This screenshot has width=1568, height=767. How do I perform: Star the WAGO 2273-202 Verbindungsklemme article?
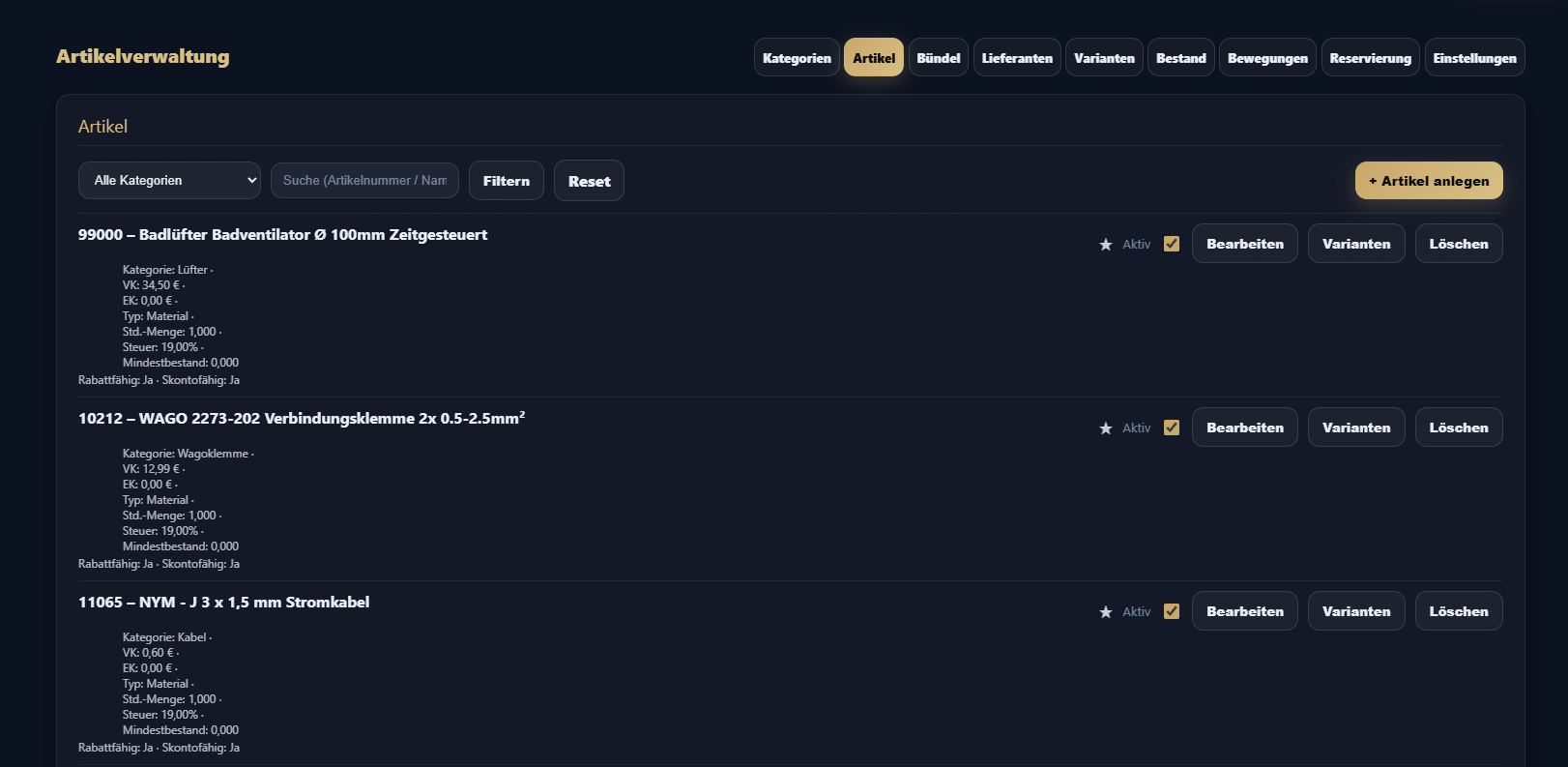[x=1106, y=428]
